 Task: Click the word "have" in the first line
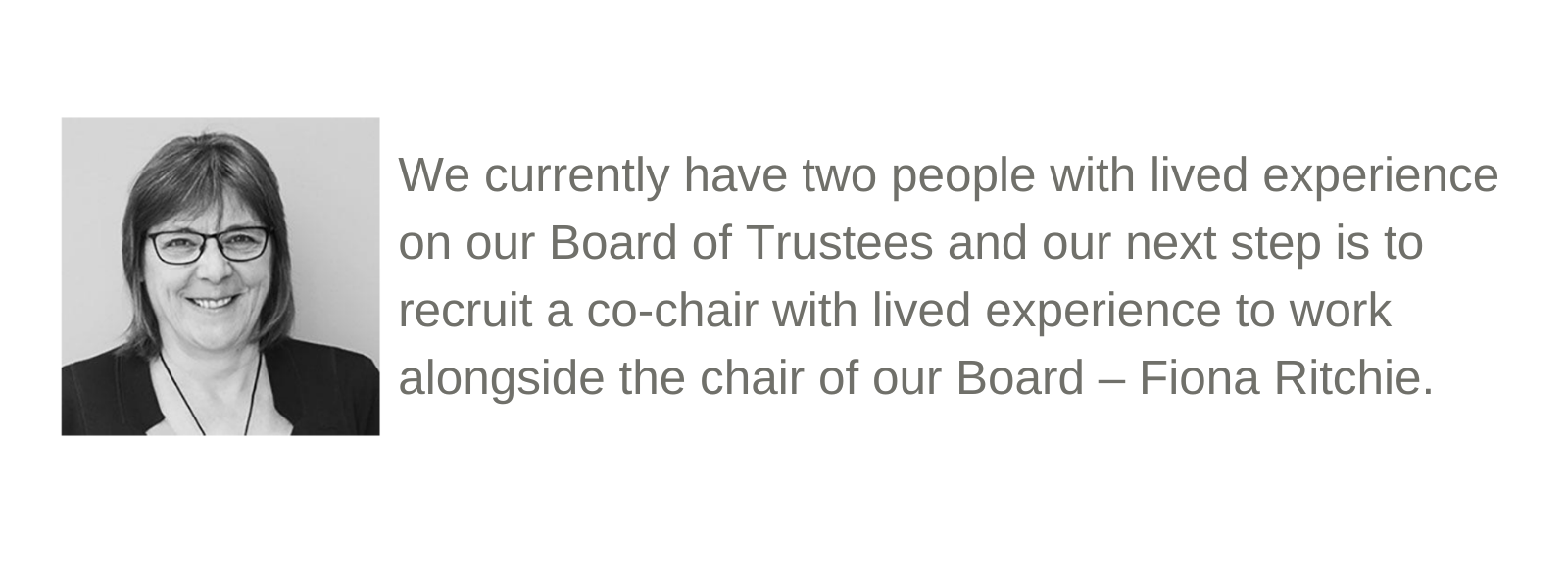coord(735,175)
